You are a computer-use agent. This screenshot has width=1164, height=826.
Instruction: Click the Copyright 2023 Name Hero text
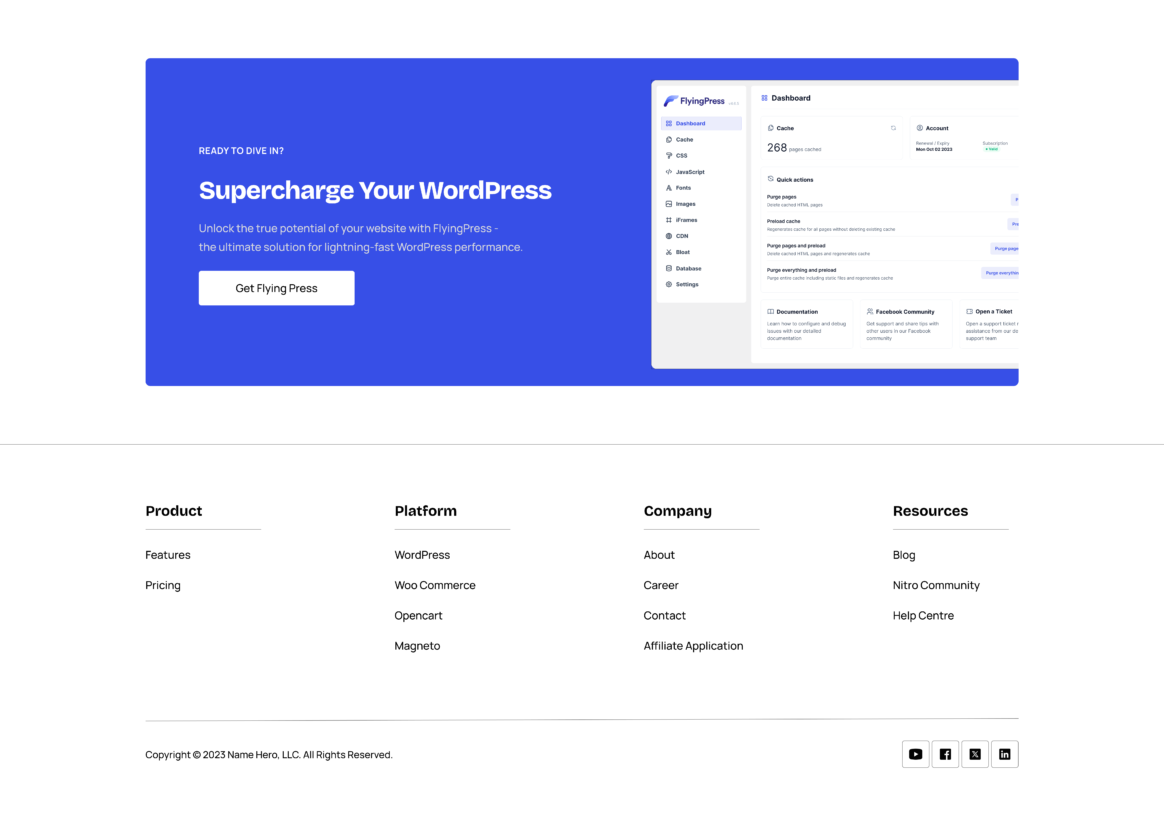pos(269,755)
